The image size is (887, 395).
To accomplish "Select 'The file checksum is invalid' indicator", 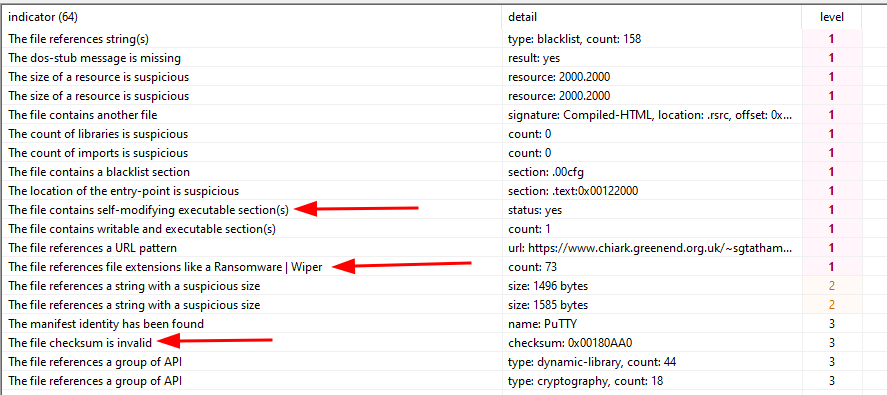I will pyautogui.click(x=80, y=342).
